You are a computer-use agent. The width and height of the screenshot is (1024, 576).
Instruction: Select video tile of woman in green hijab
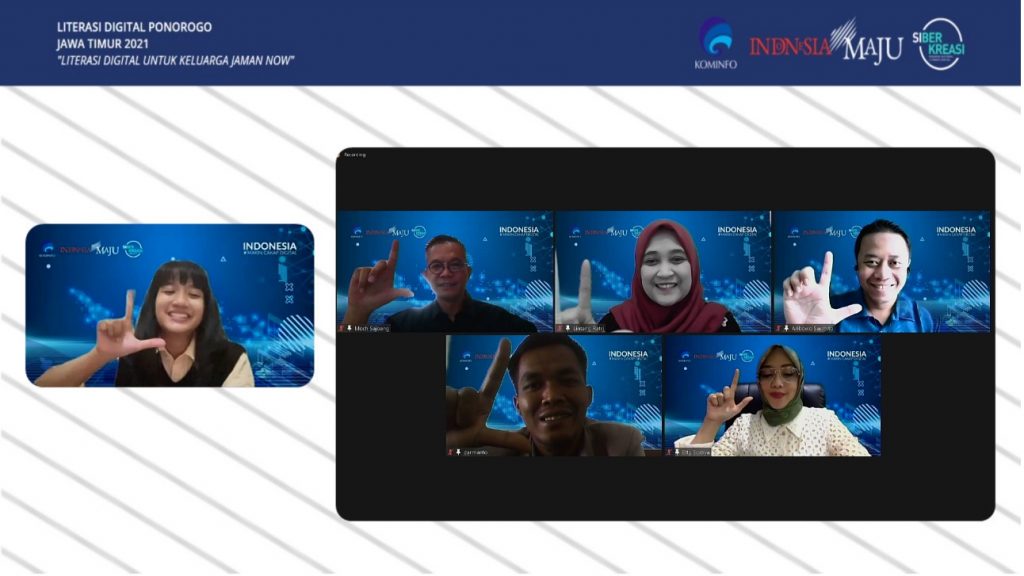click(x=772, y=396)
